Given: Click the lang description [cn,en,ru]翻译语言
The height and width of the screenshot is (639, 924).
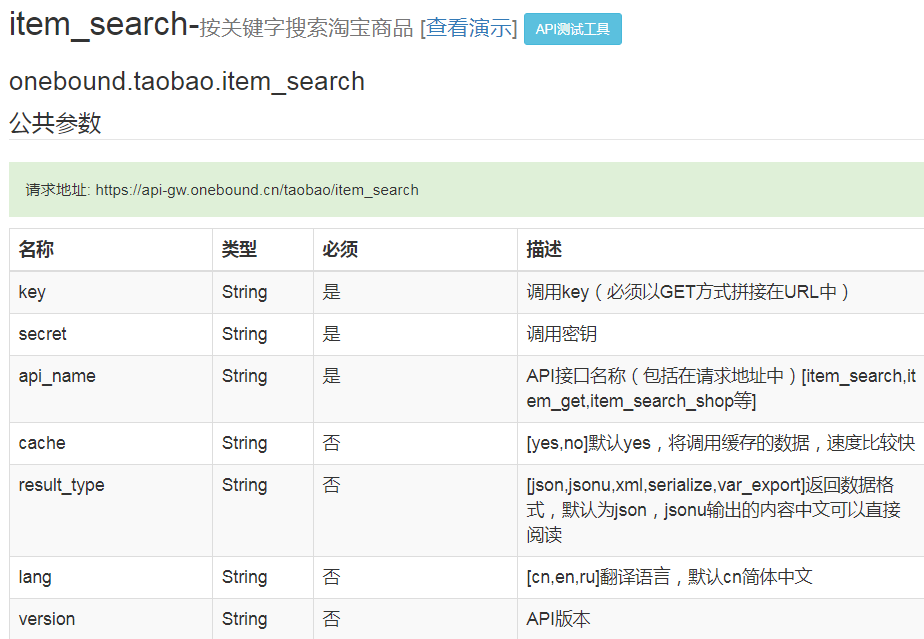Looking at the screenshot, I should pos(669,577).
